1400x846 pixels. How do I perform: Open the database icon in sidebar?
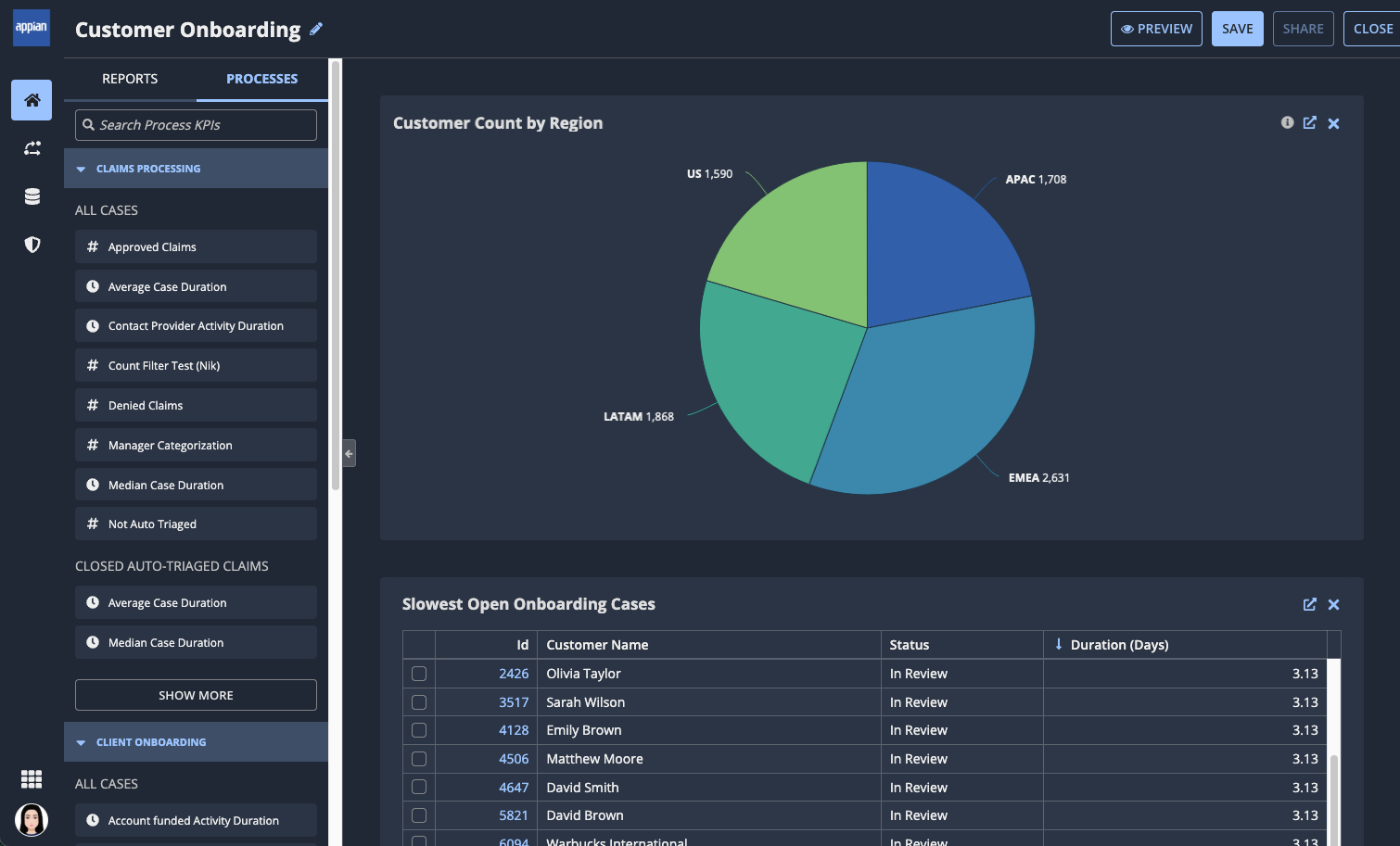point(32,196)
